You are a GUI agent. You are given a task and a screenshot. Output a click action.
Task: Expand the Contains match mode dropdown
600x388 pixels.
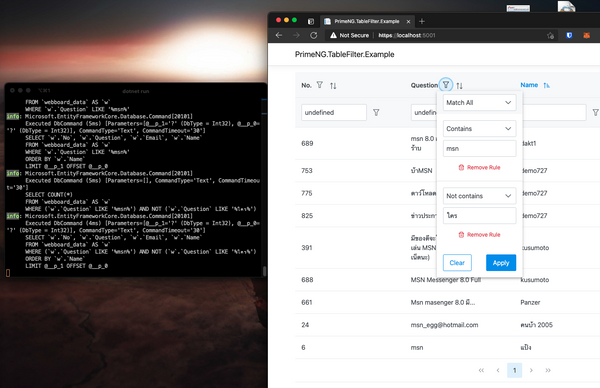tap(479, 129)
